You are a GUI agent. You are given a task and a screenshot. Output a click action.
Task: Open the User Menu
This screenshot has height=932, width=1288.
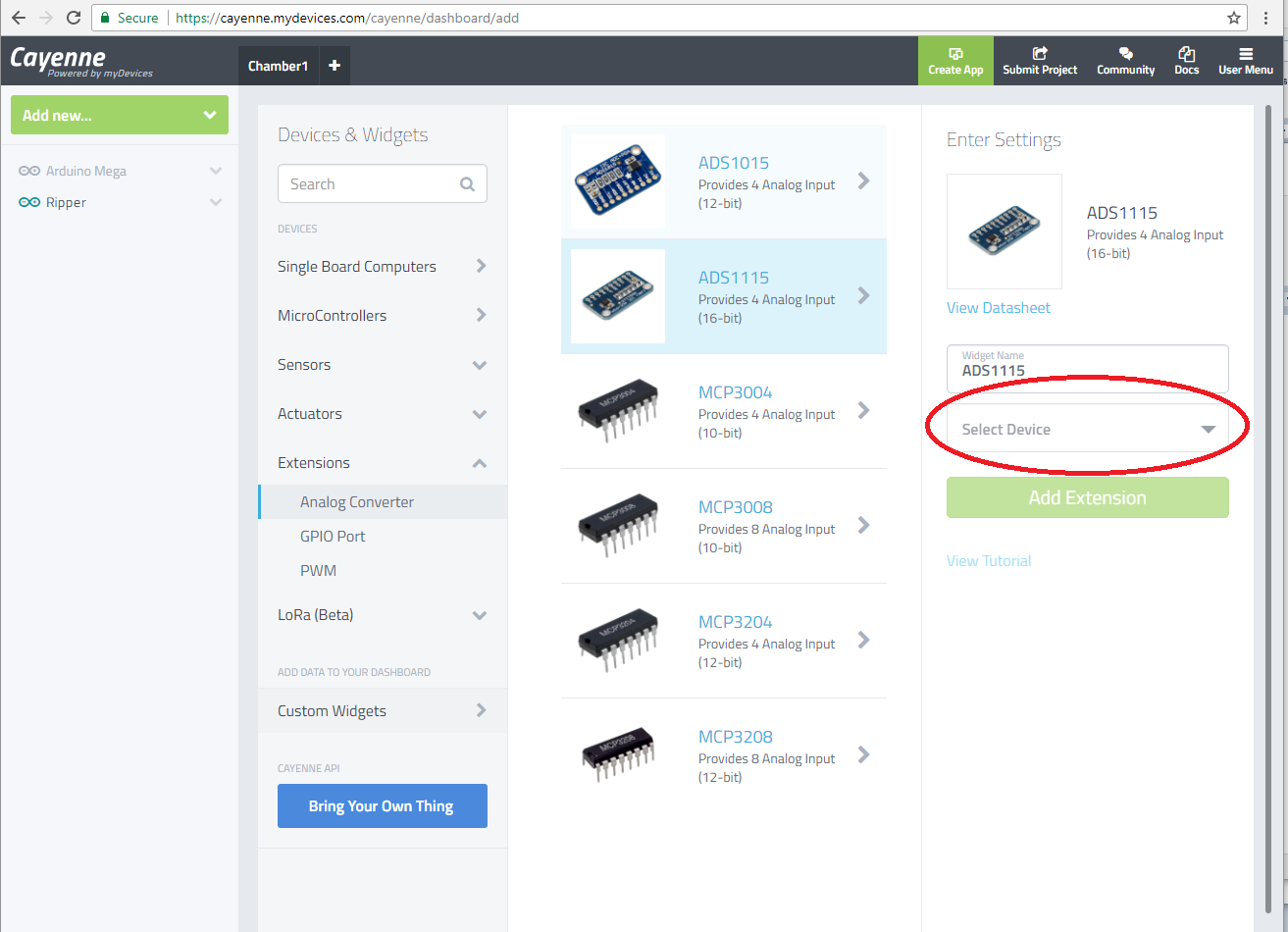(x=1246, y=61)
